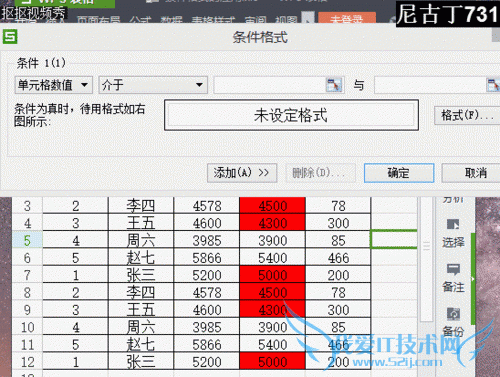Click cell 5866 in row 6

tap(207, 257)
